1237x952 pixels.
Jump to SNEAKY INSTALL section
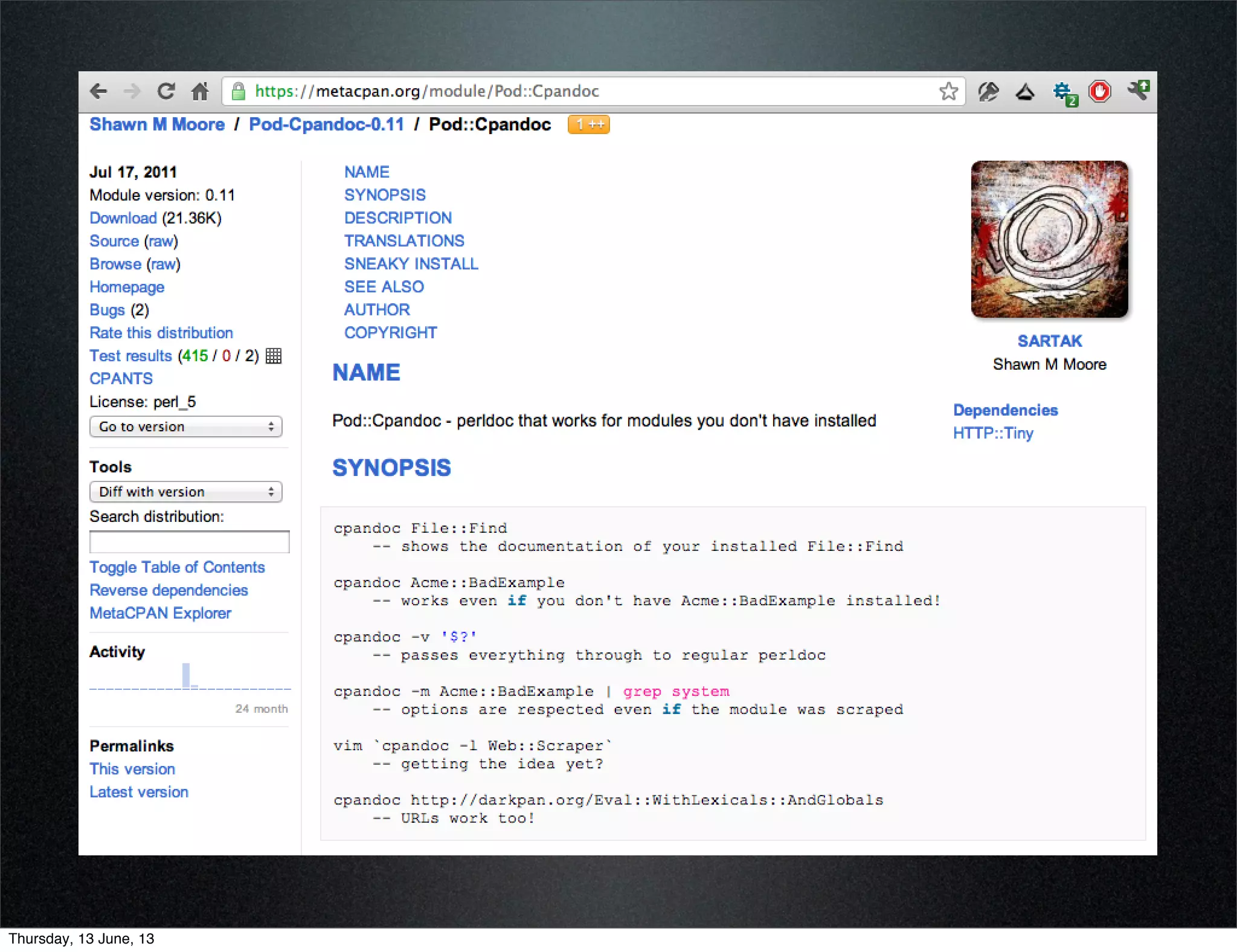(x=411, y=264)
